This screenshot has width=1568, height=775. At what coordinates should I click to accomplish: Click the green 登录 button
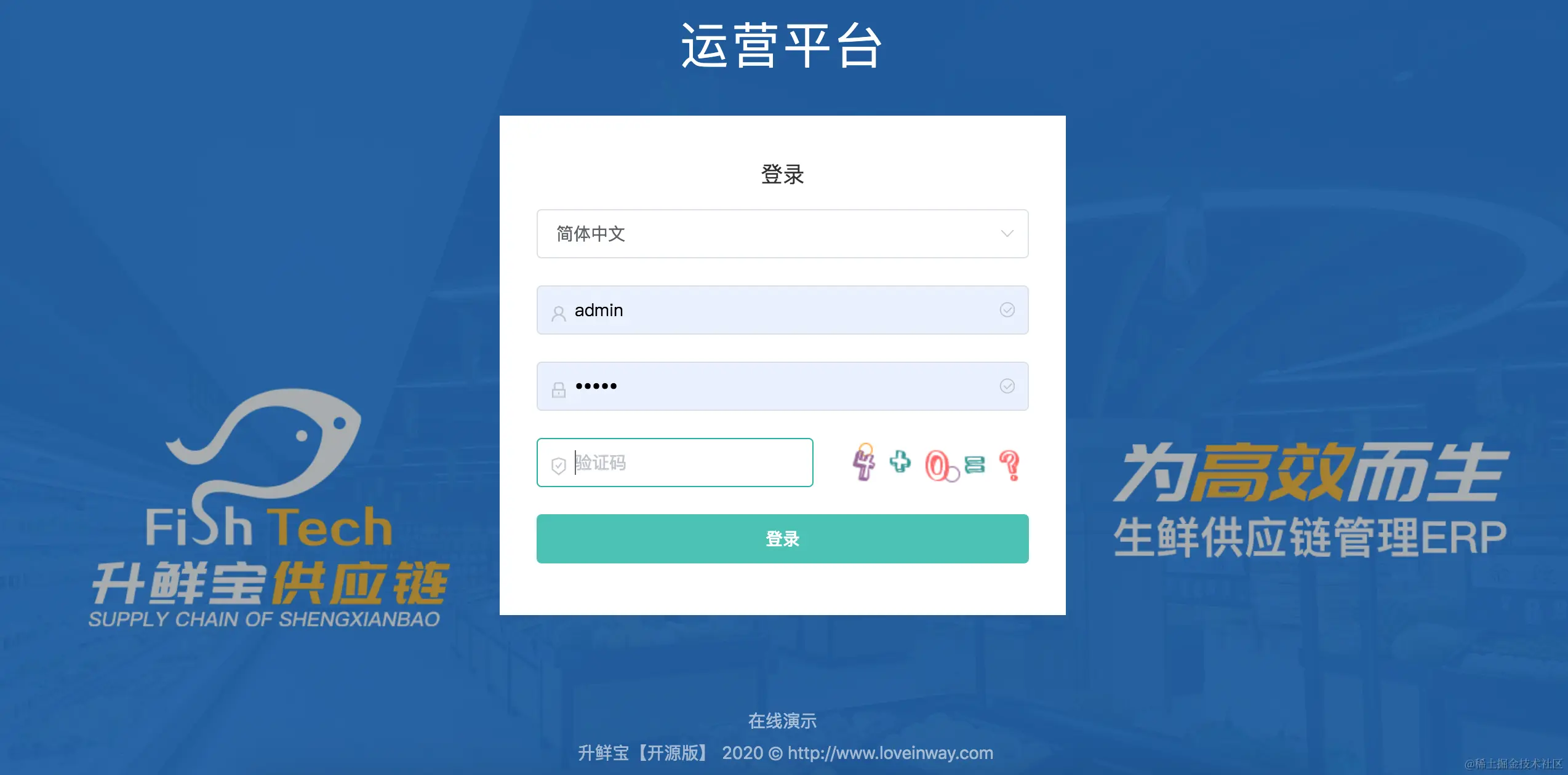(x=782, y=539)
